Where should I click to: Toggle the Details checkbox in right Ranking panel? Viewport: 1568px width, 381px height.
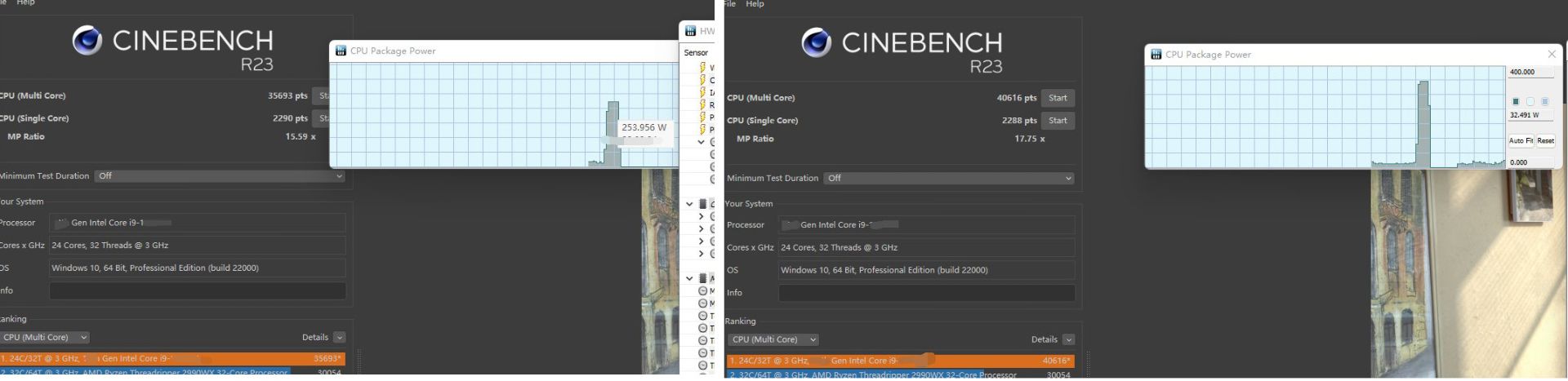1068,339
